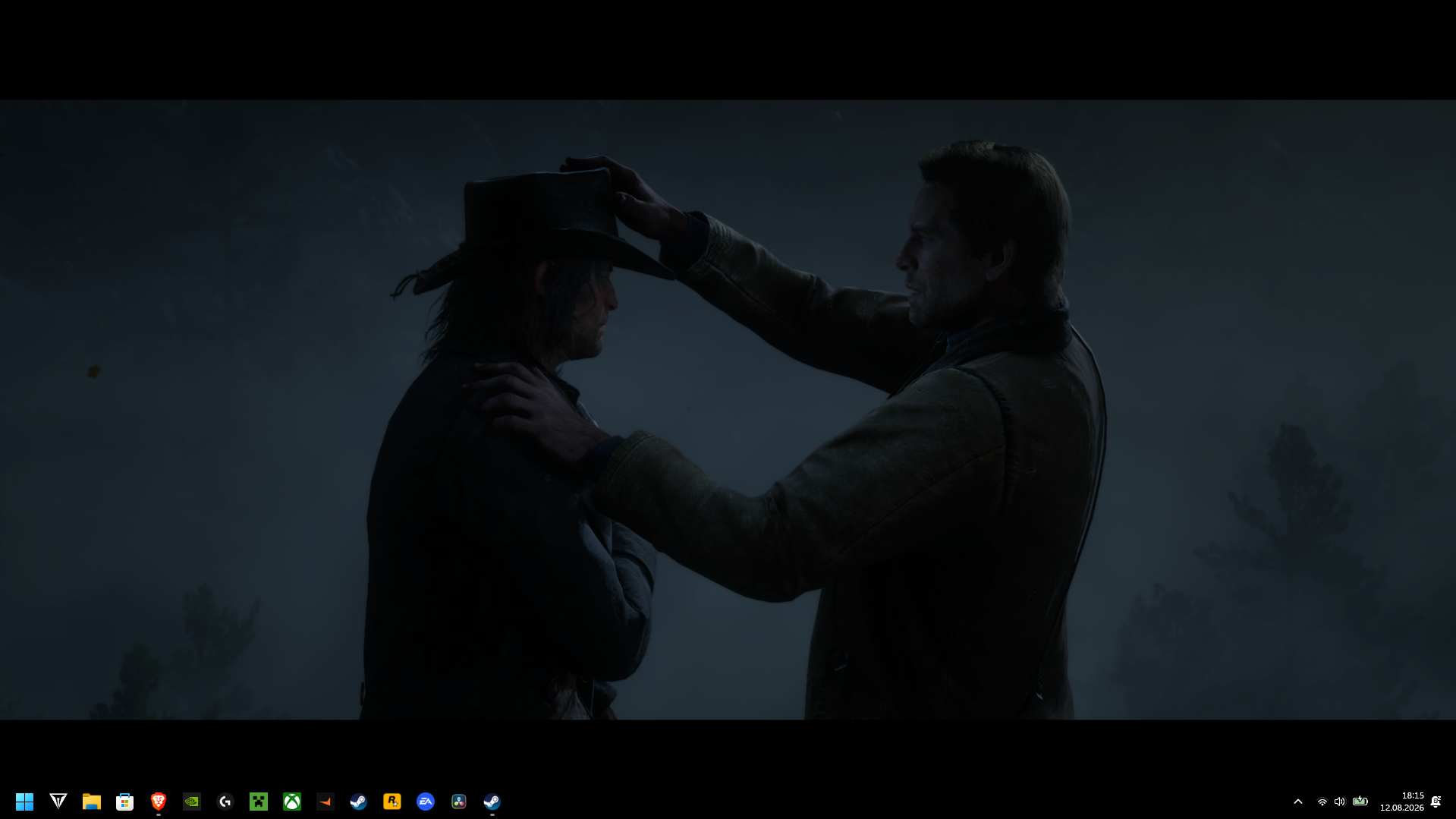Show hidden system tray icons

tap(1298, 802)
